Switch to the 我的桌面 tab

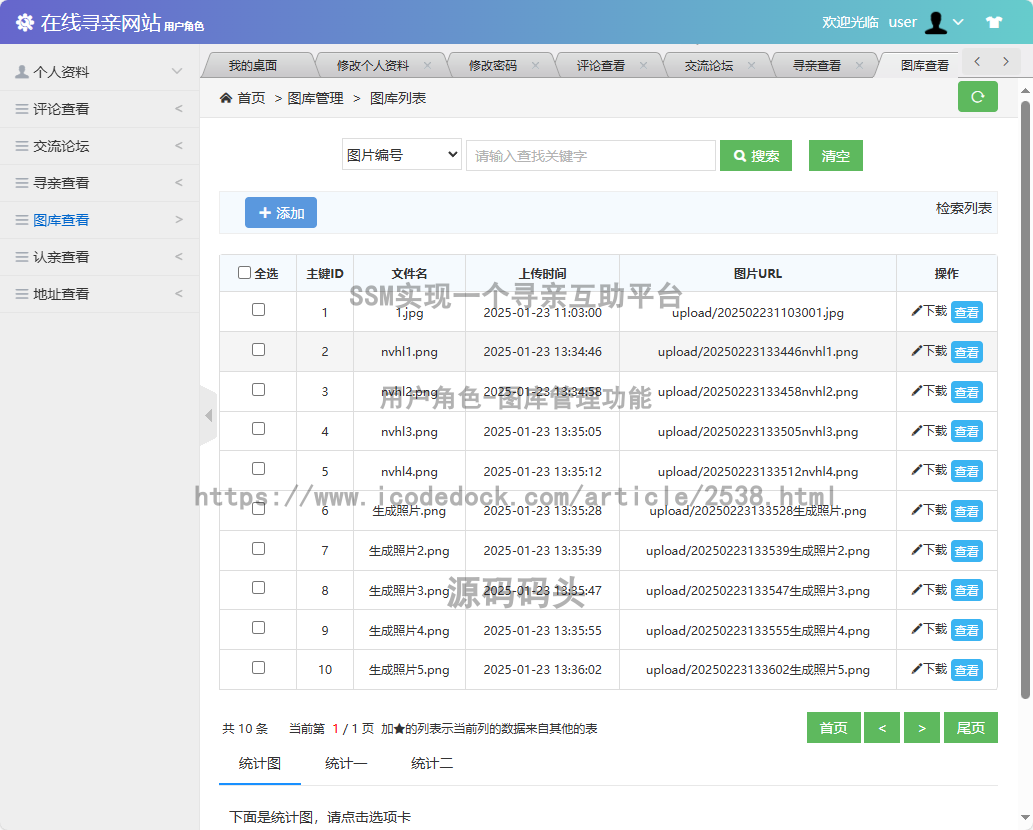pos(253,65)
